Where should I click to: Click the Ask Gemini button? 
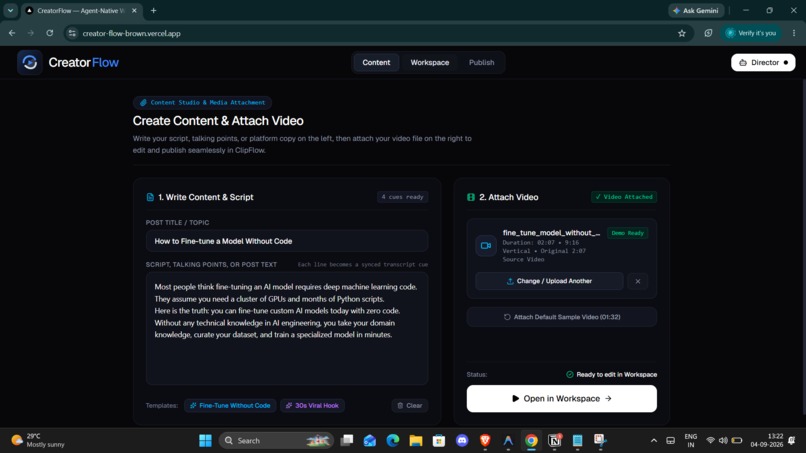coord(696,10)
